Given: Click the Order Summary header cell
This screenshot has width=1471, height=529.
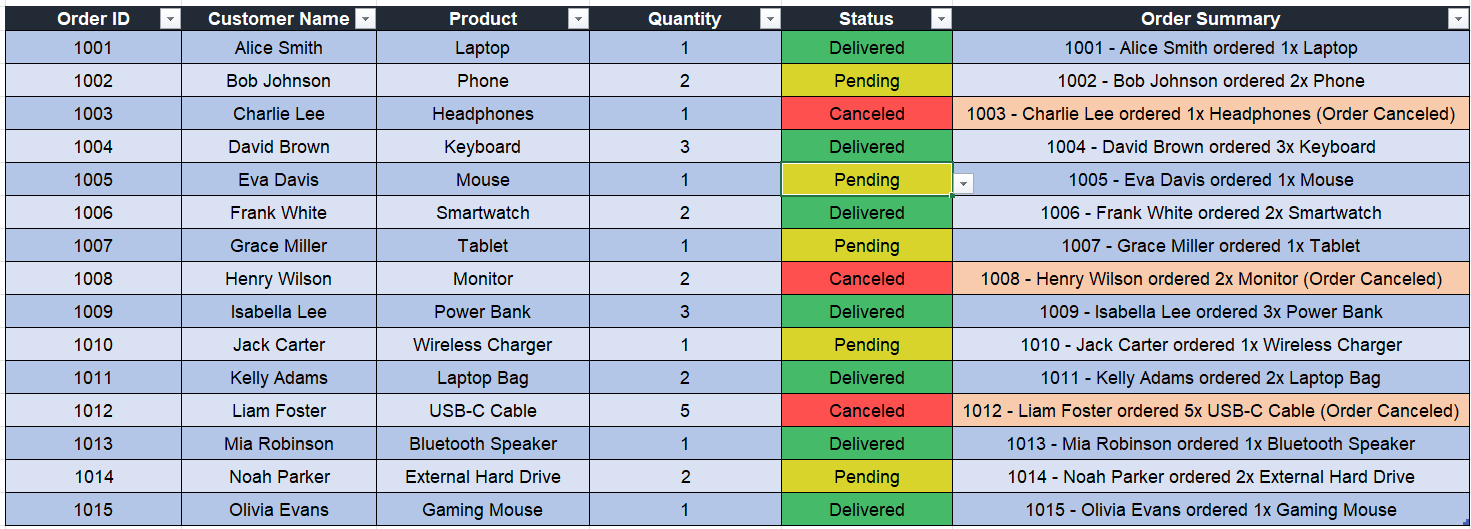Looking at the screenshot, I should click(1210, 19).
